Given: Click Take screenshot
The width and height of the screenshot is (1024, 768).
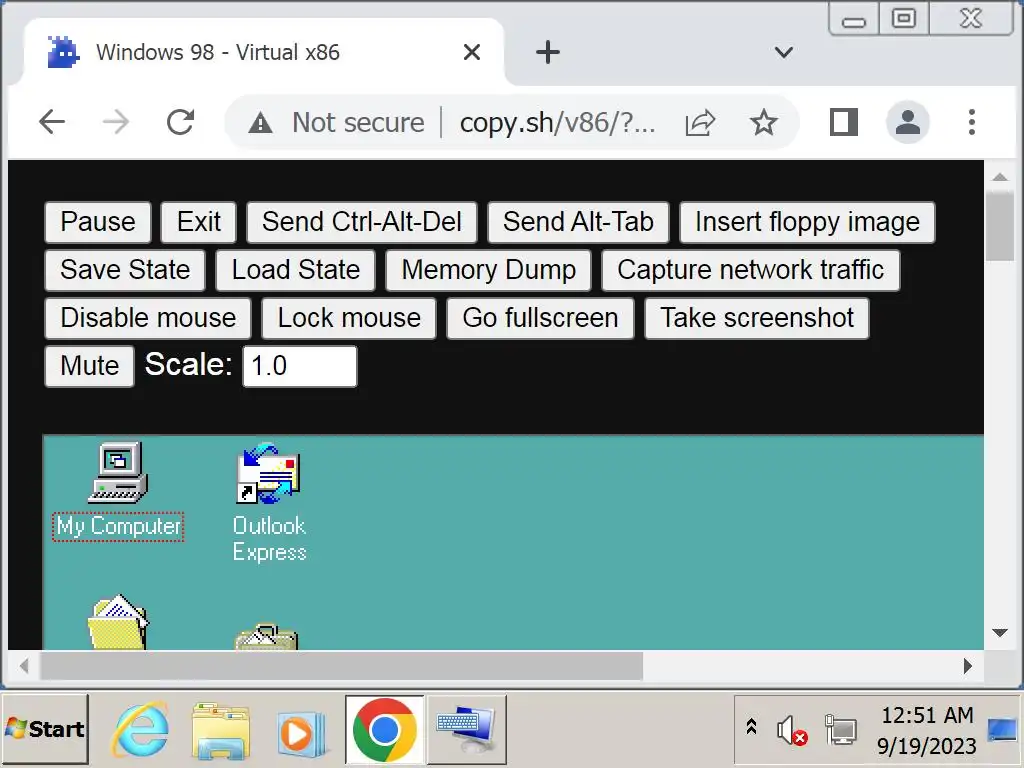Looking at the screenshot, I should [757, 318].
